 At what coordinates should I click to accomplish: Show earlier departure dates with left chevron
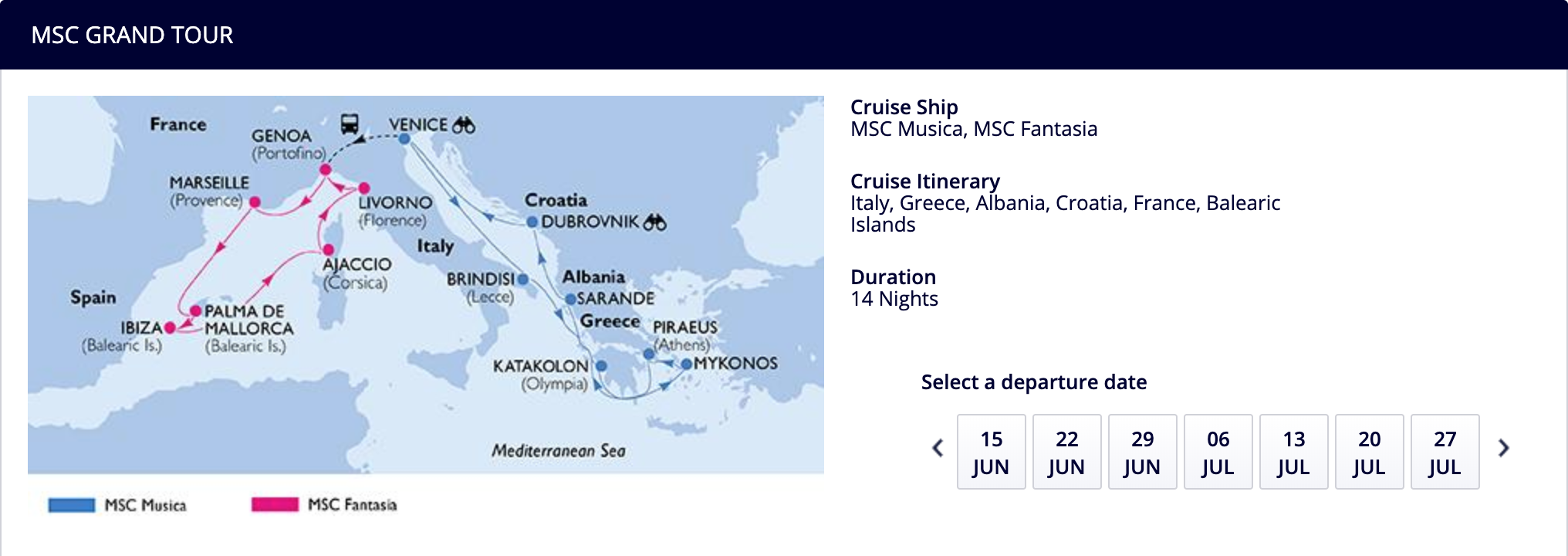pos(938,448)
